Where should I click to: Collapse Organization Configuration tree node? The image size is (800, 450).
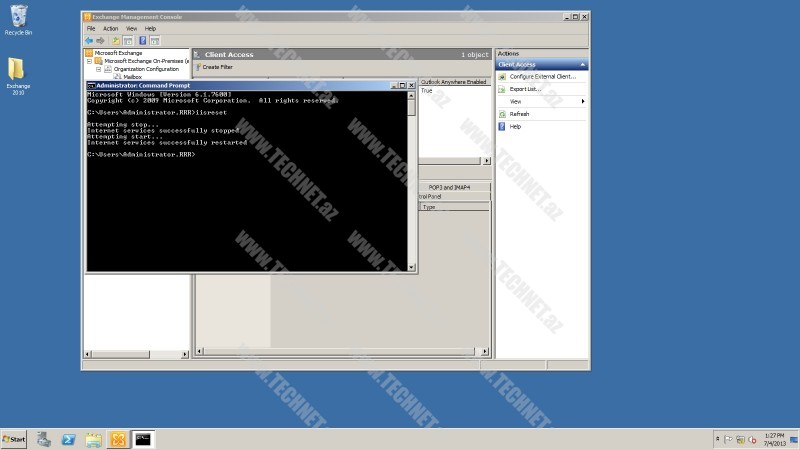98,69
